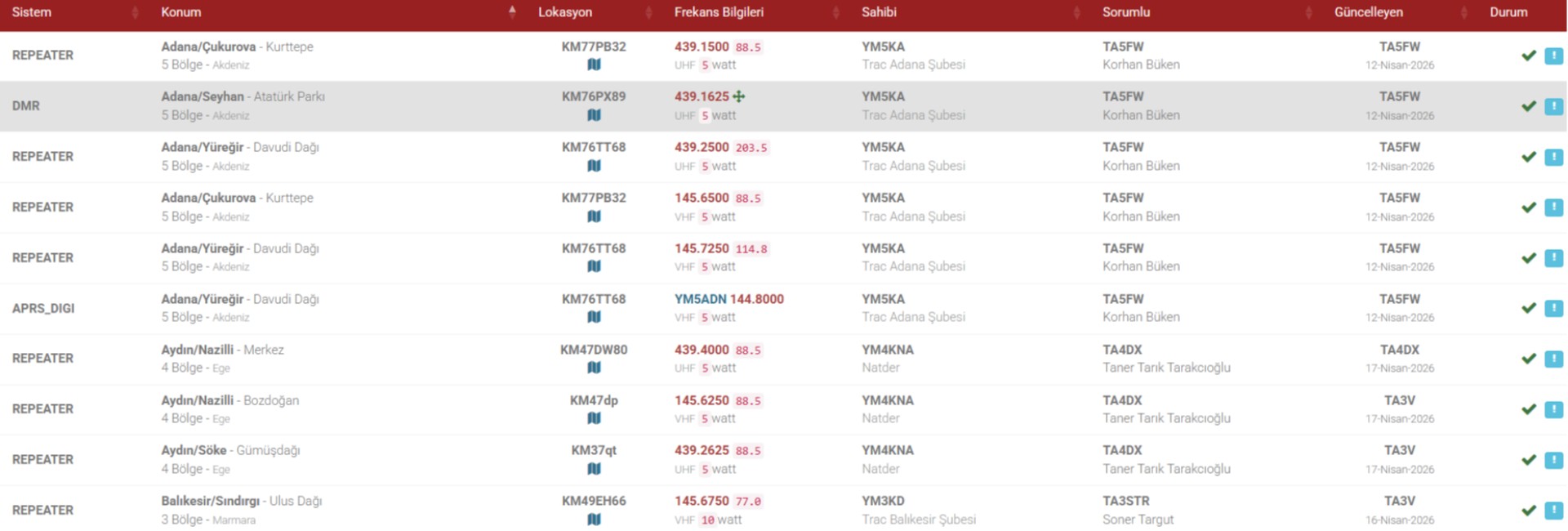Screen dimensions: 1568x531
Task: Click map icon under KM37qt locator
Action: (x=594, y=469)
